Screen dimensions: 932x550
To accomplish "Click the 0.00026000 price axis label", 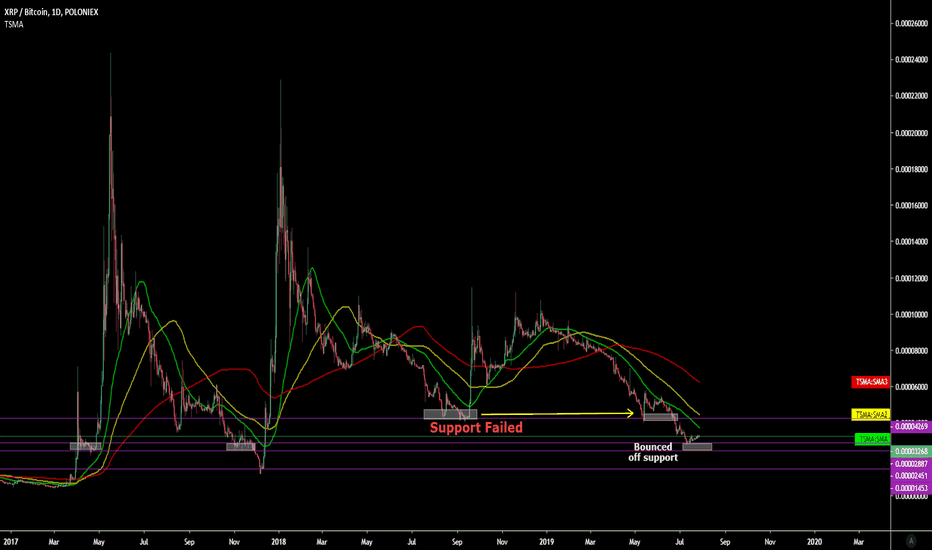I will 912,23.
